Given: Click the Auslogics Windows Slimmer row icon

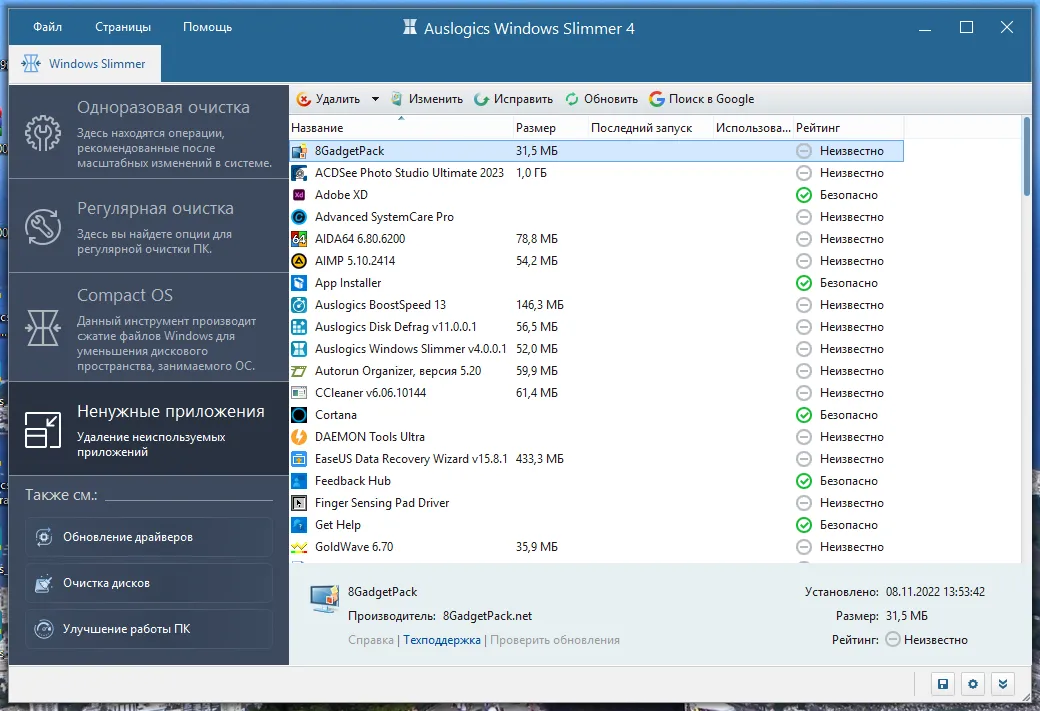Looking at the screenshot, I should (x=299, y=349).
